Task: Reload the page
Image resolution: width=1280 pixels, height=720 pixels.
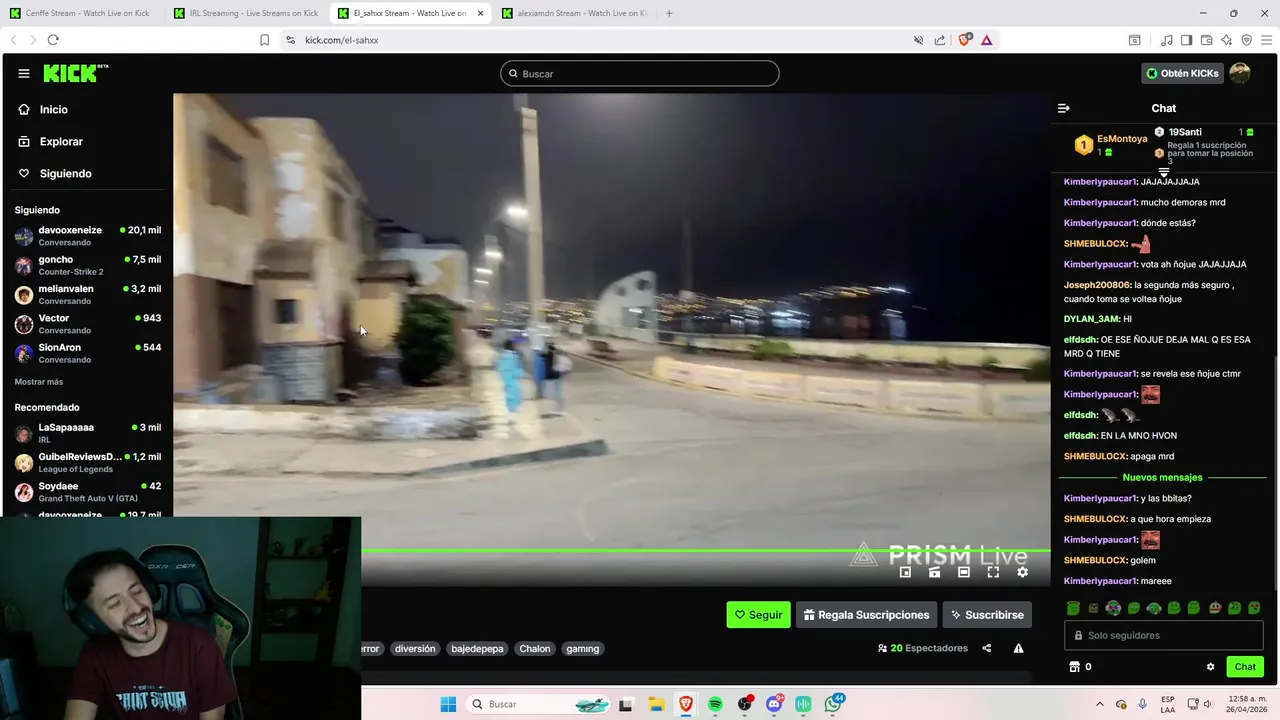Action: [53, 40]
